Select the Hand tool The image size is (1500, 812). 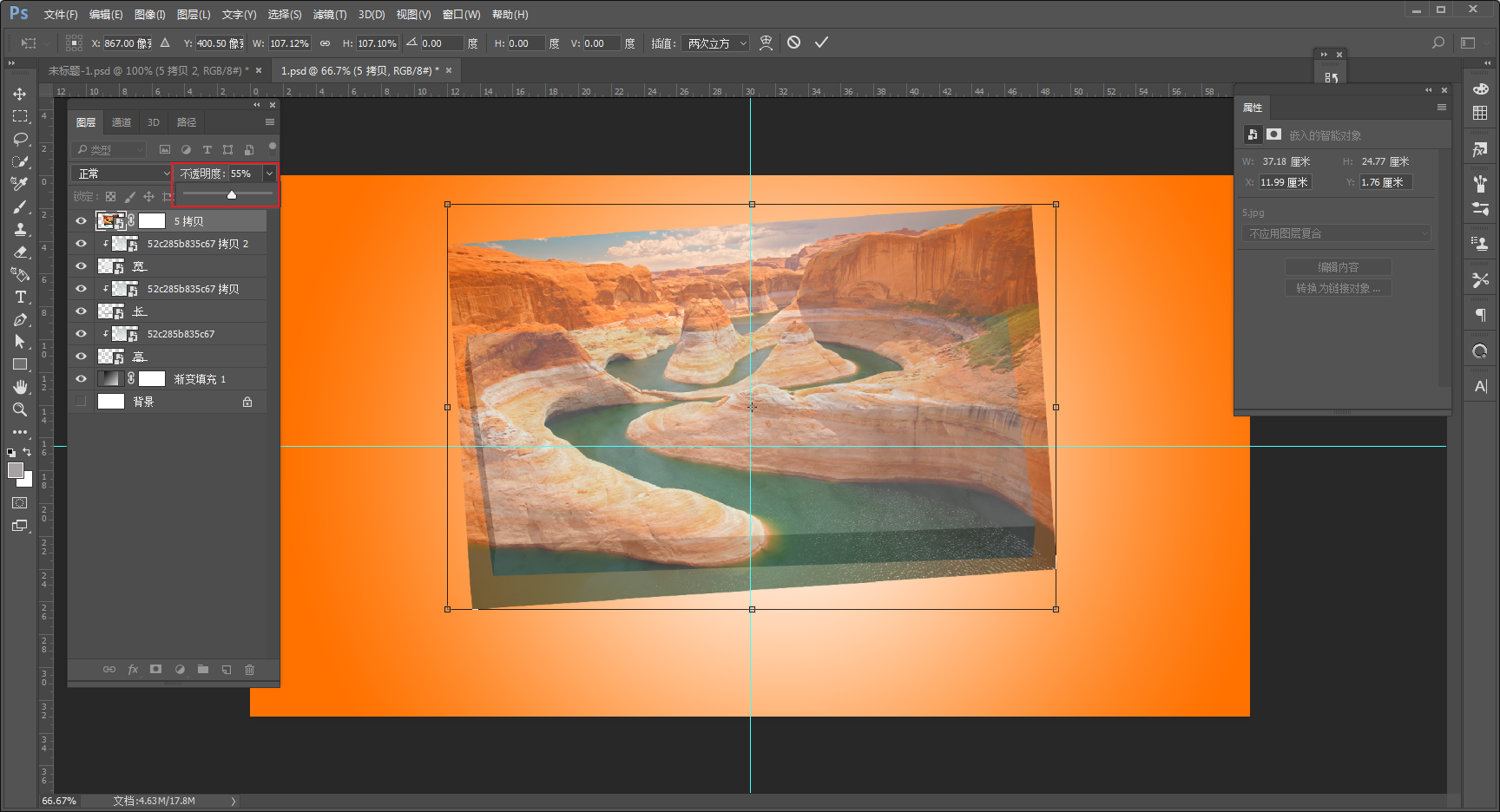[x=19, y=387]
